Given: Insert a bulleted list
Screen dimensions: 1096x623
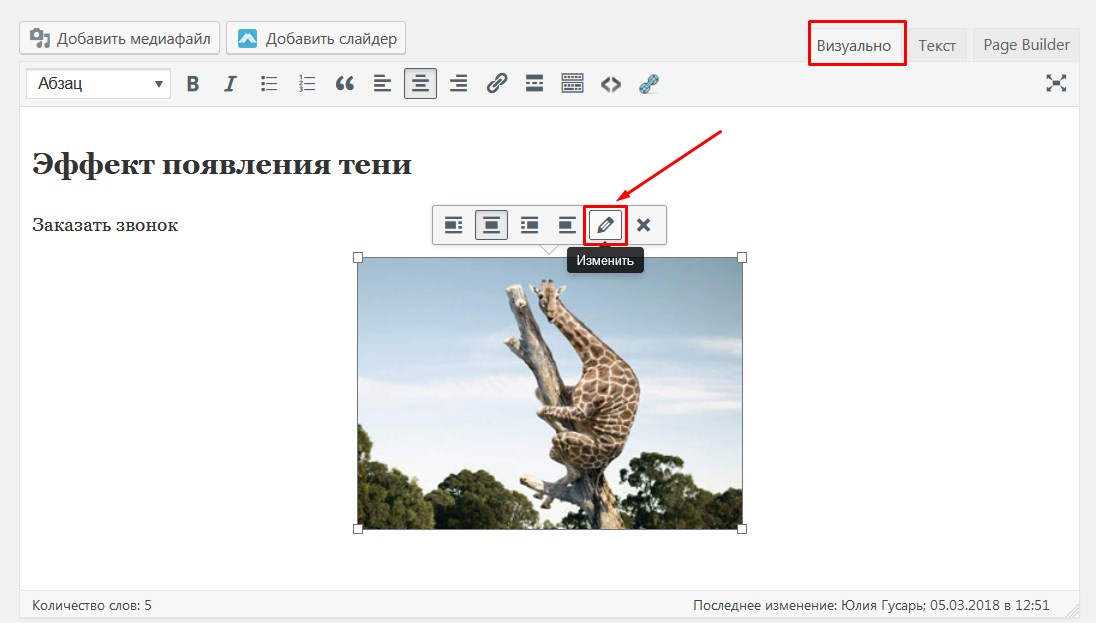Looking at the screenshot, I should coord(269,84).
